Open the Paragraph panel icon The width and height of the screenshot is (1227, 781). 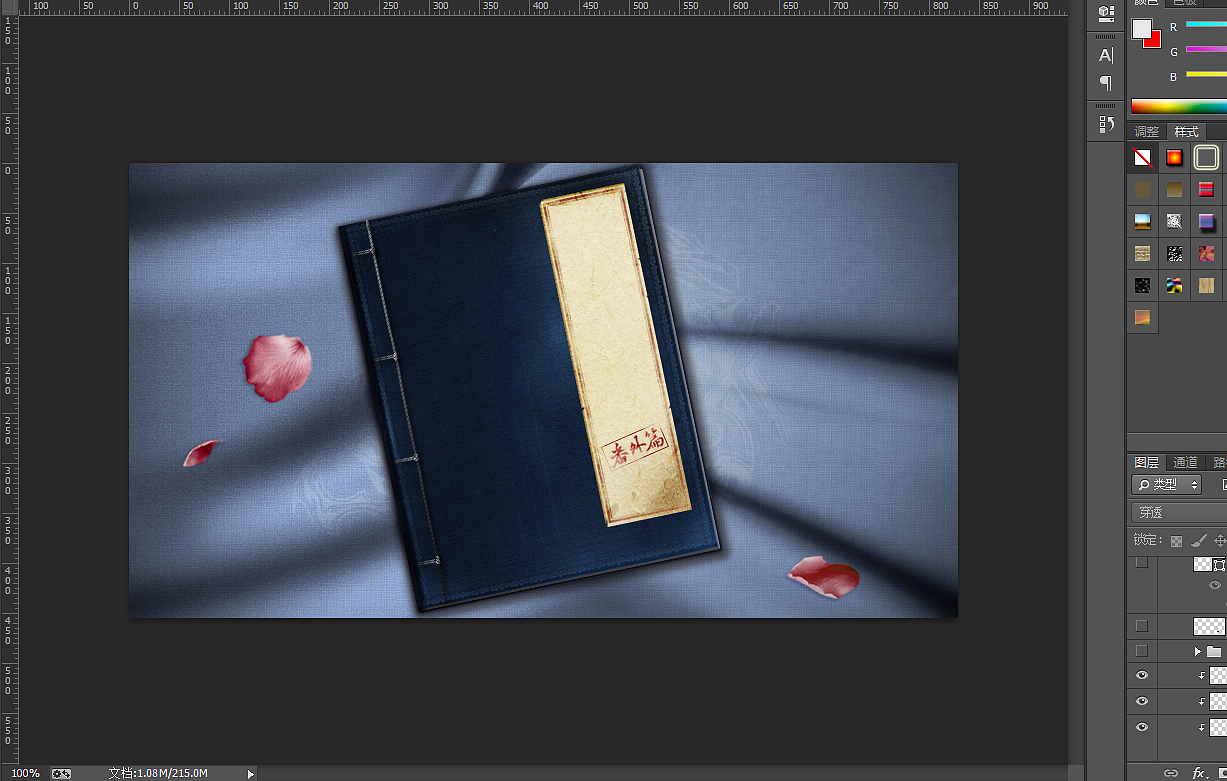(x=1106, y=82)
